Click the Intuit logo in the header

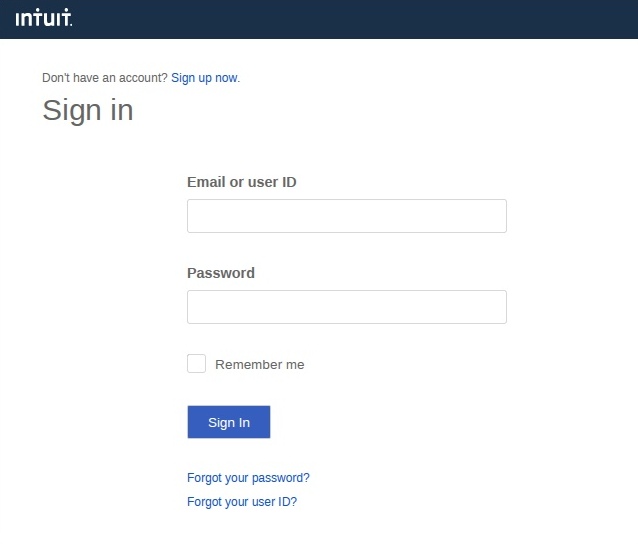click(x=44, y=19)
